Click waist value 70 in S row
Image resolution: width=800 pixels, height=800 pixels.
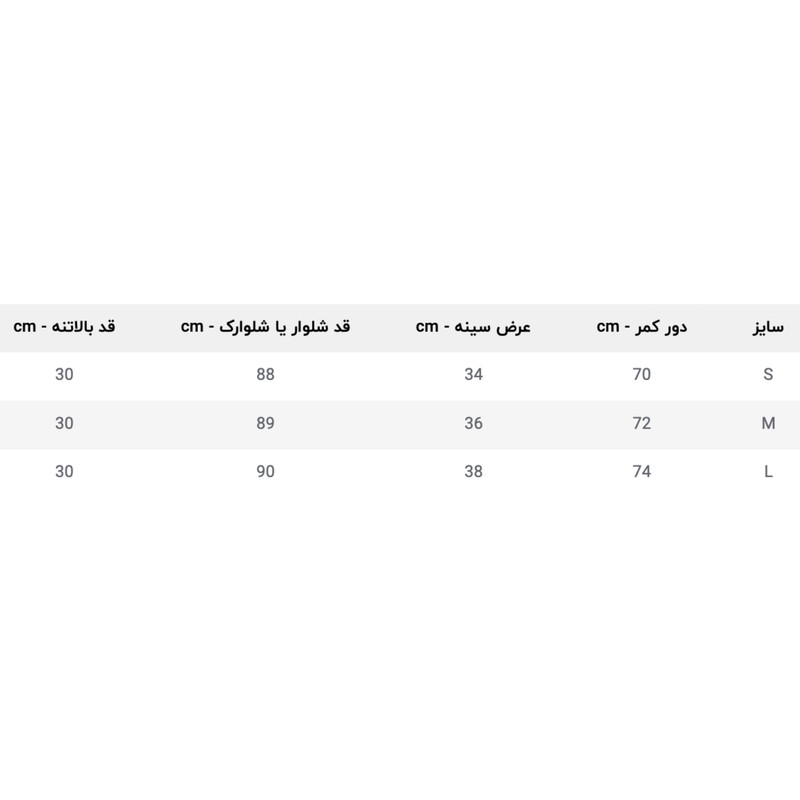tap(641, 374)
